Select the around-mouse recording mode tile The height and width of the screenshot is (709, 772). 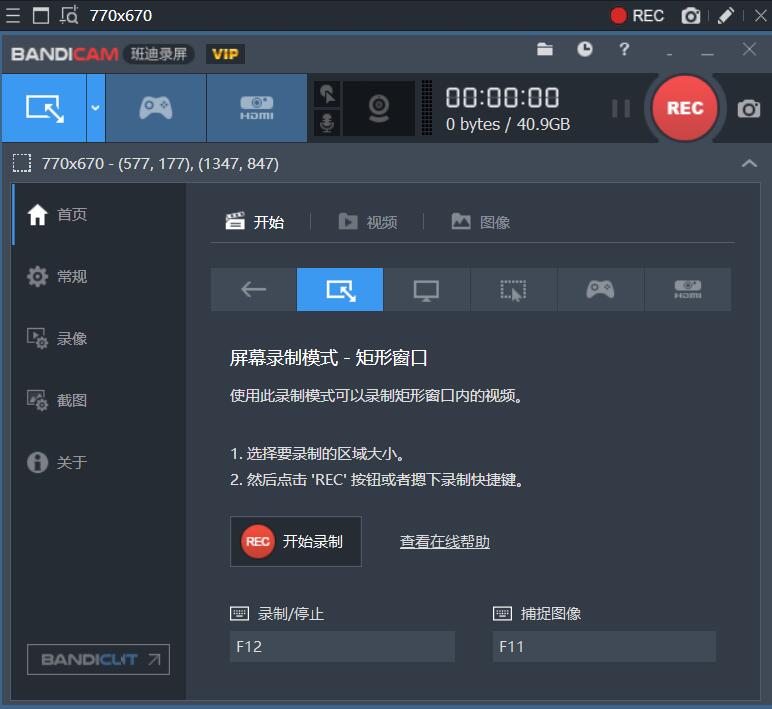tap(514, 290)
